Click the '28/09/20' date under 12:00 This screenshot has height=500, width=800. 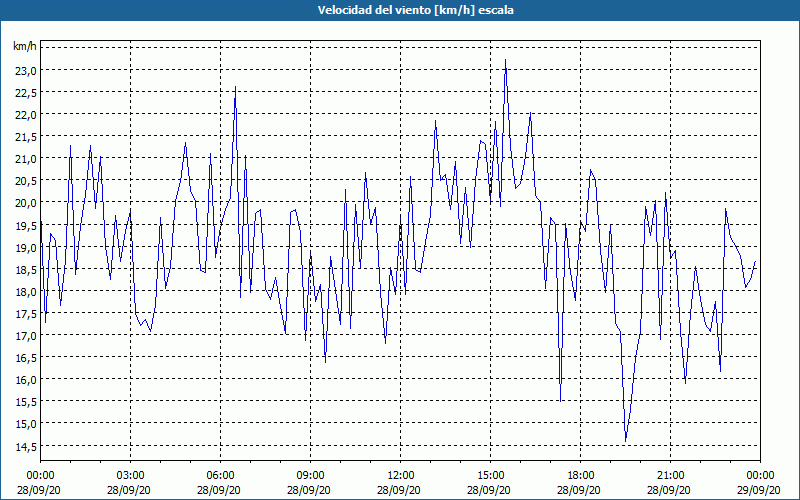(400, 490)
